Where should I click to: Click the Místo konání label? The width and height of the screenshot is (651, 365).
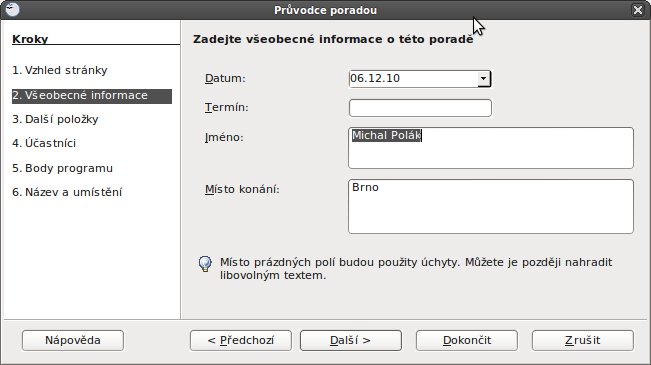click(x=242, y=189)
